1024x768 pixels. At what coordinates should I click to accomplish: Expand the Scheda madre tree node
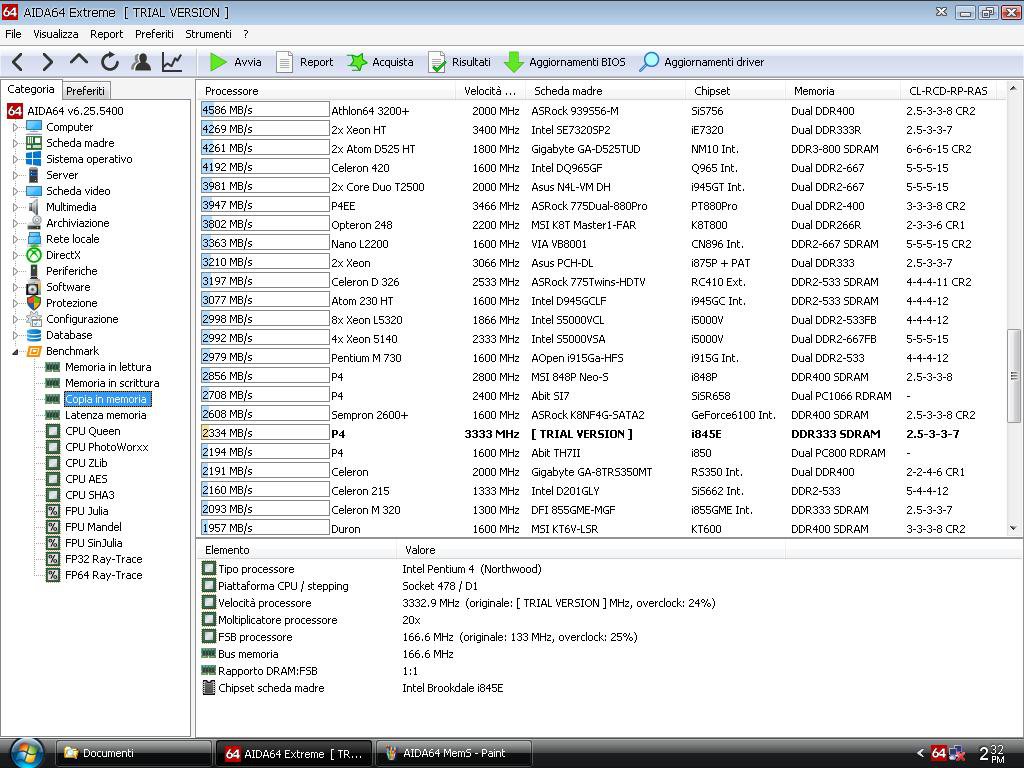(x=15, y=143)
